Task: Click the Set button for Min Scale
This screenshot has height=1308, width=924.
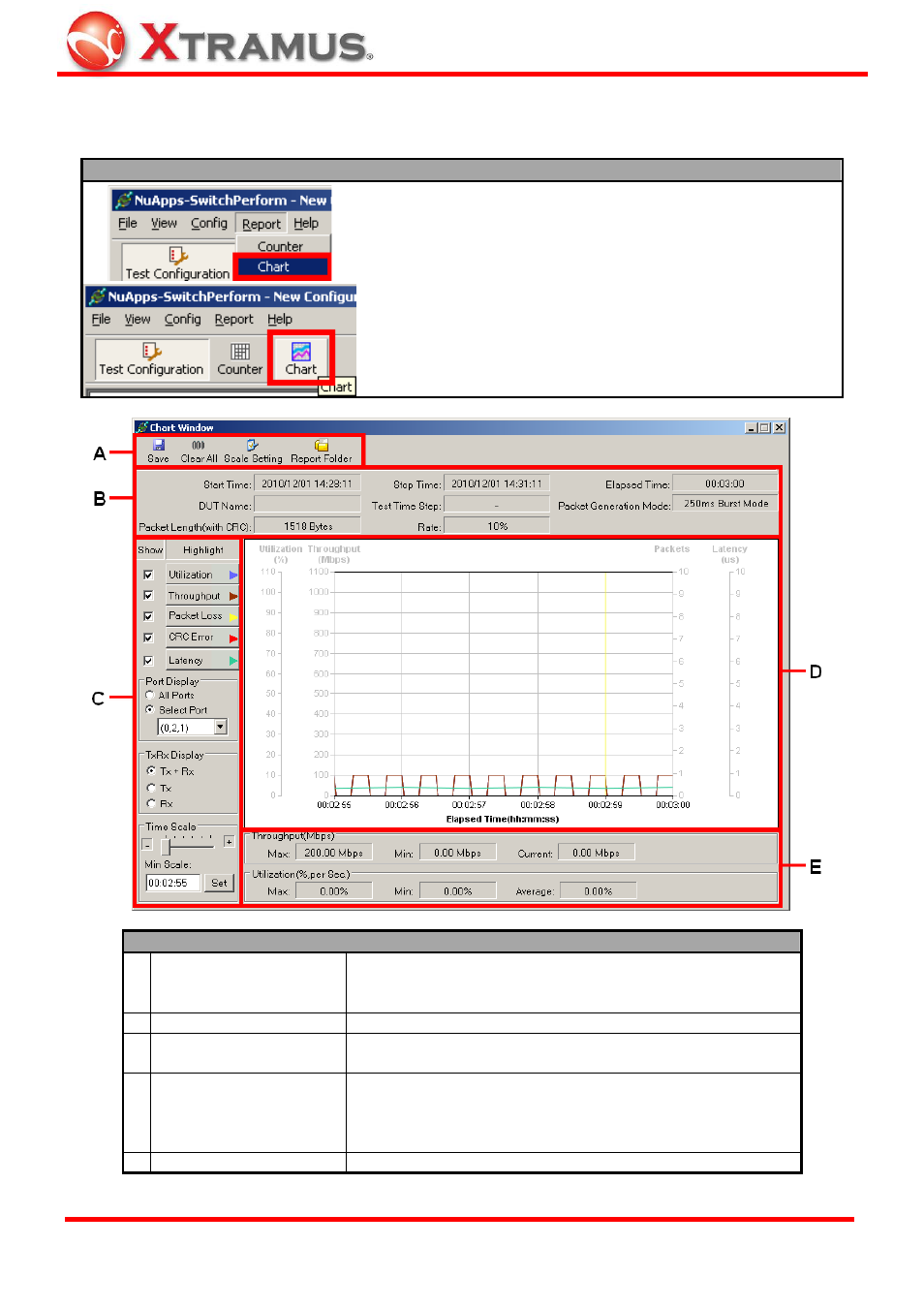Action: pos(220,883)
